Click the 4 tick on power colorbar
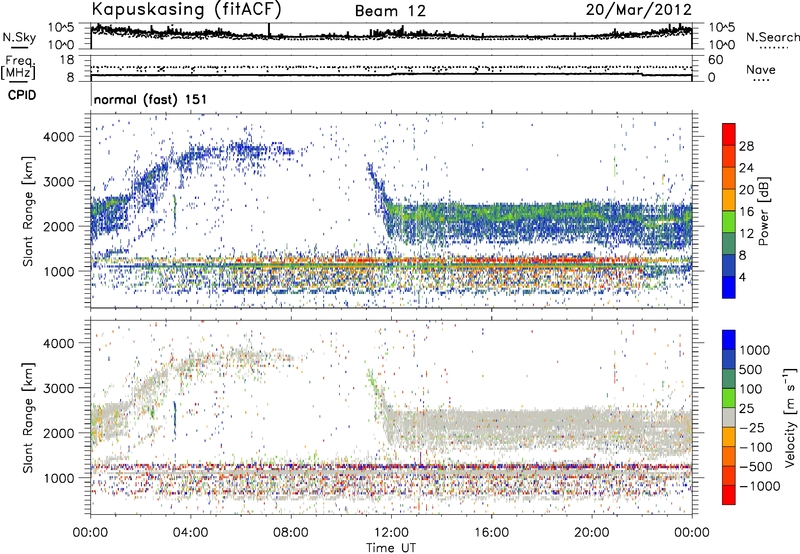The width and height of the screenshot is (800, 554). 743,278
